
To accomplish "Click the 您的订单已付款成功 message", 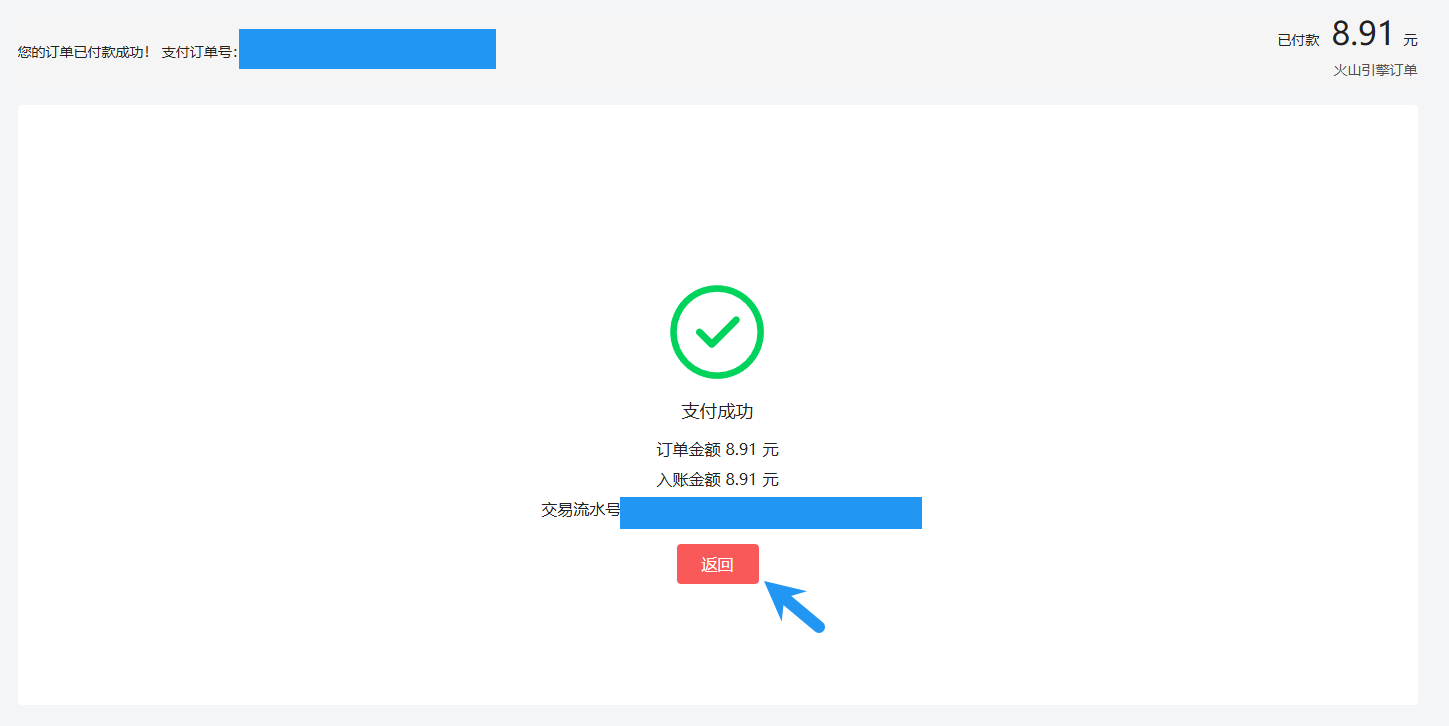I will point(84,52).
